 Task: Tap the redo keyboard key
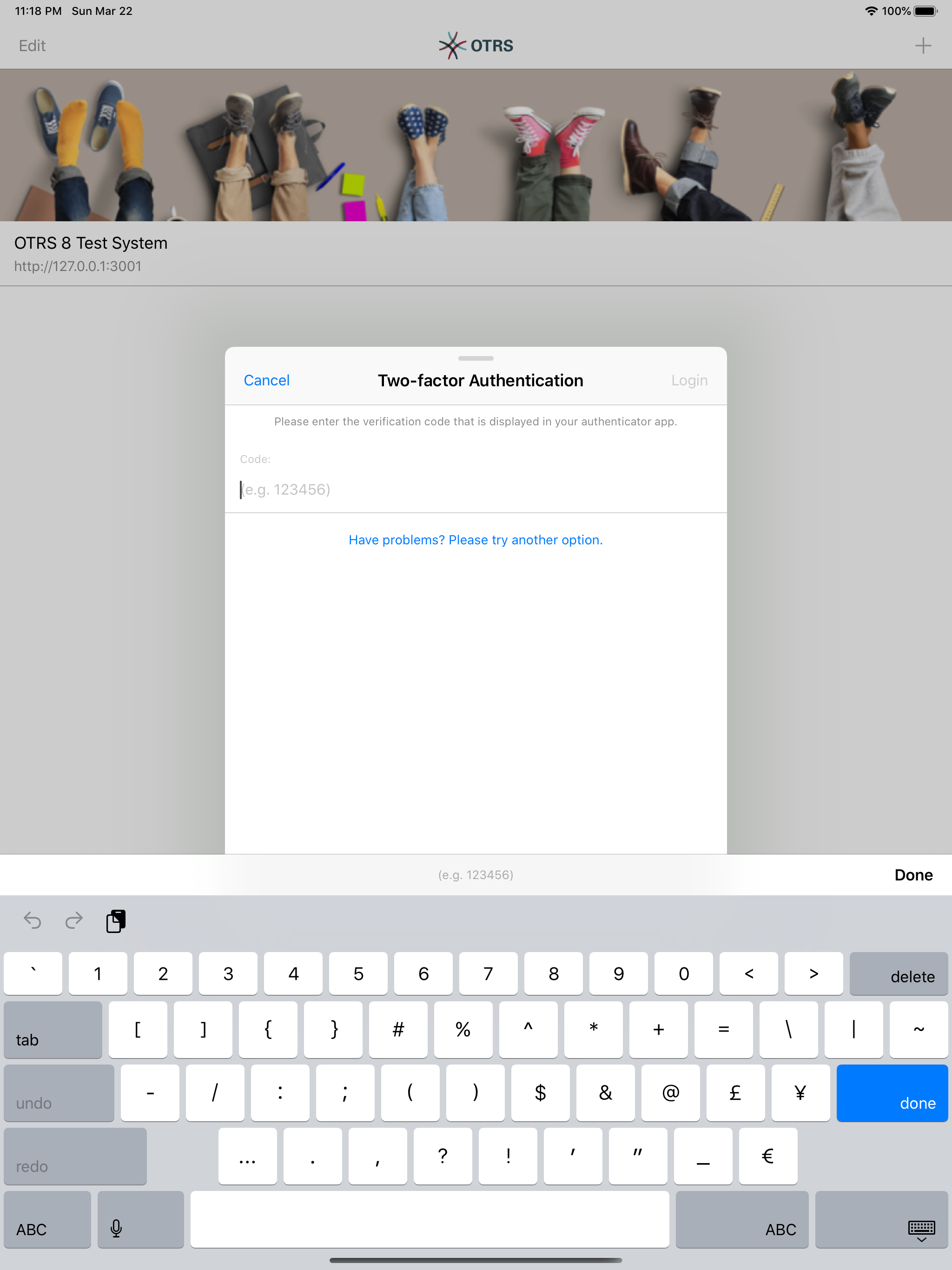pyautogui.click(x=75, y=1156)
